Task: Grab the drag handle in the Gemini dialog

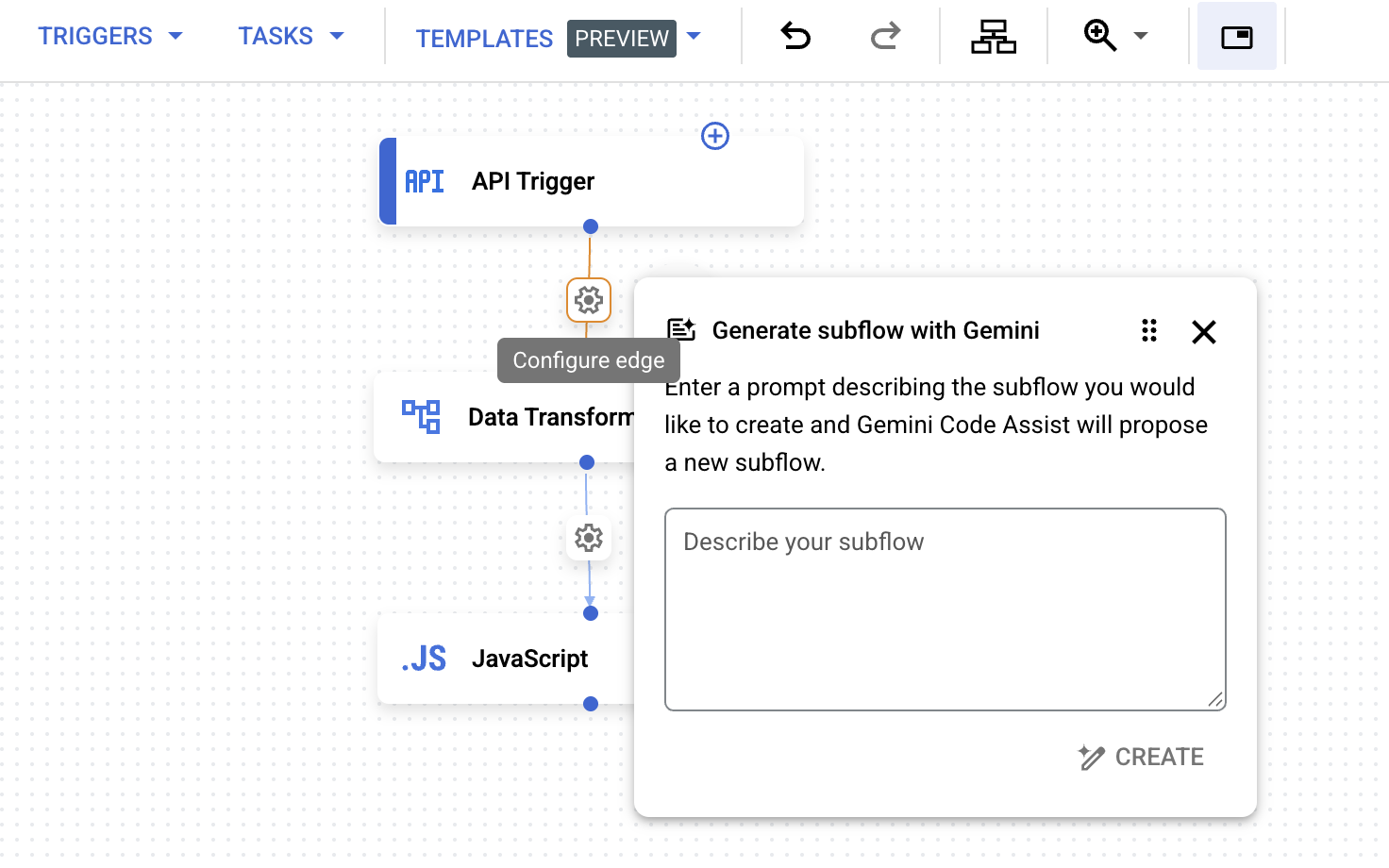Action: pos(1148,331)
